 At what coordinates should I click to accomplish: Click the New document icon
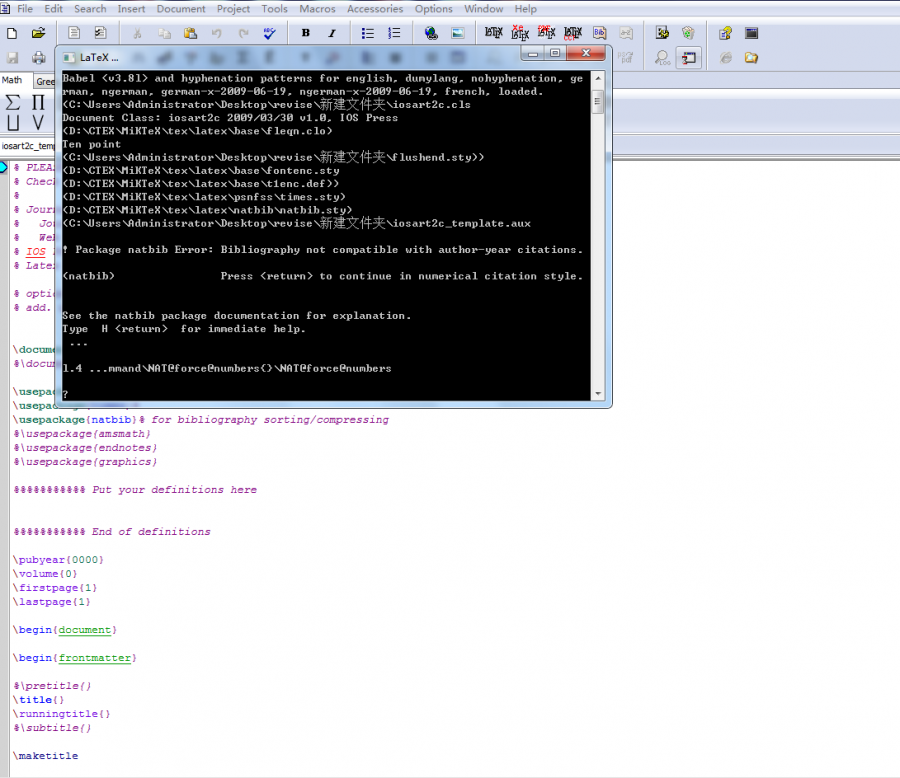[x=13, y=33]
